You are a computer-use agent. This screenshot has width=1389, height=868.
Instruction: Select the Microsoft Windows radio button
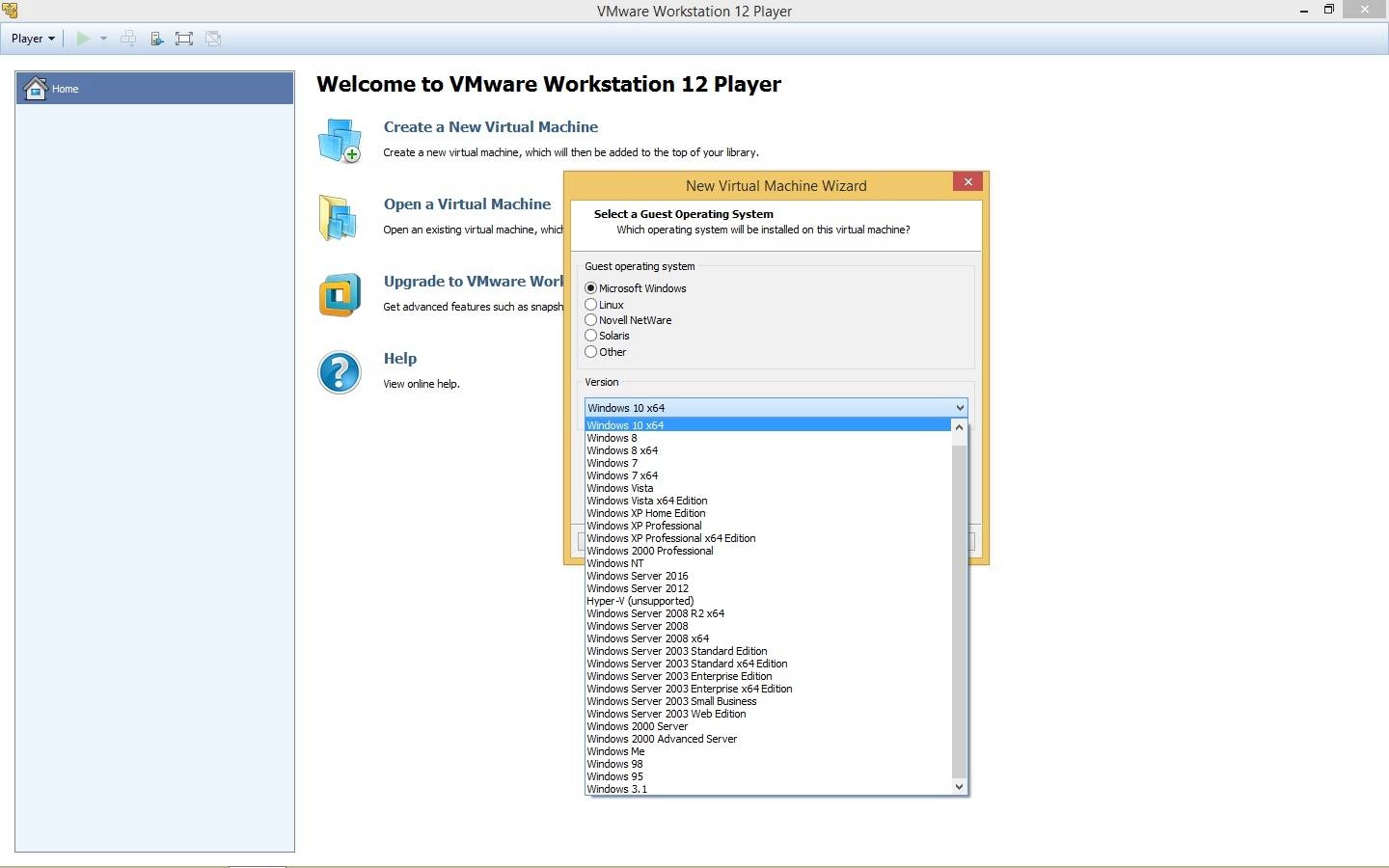point(590,288)
